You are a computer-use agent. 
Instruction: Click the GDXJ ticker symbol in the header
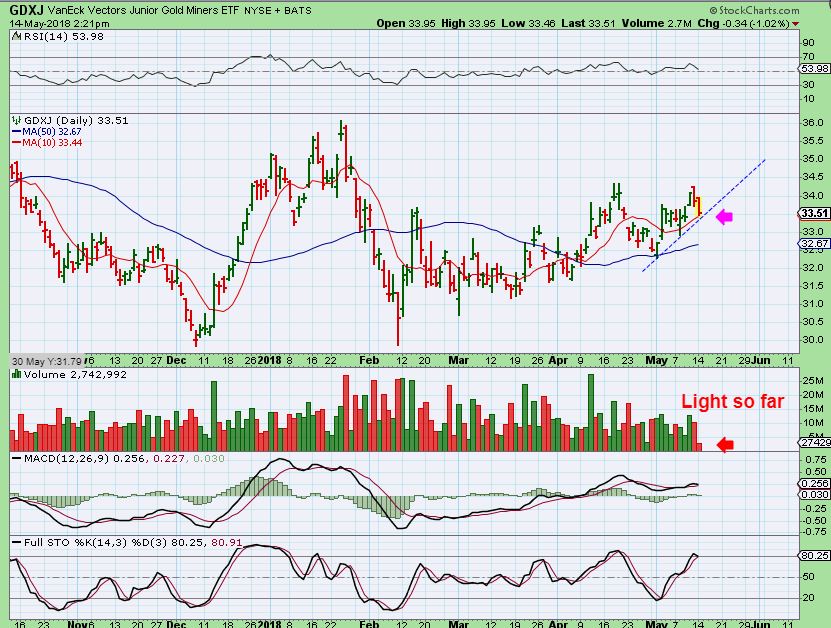[x=27, y=10]
